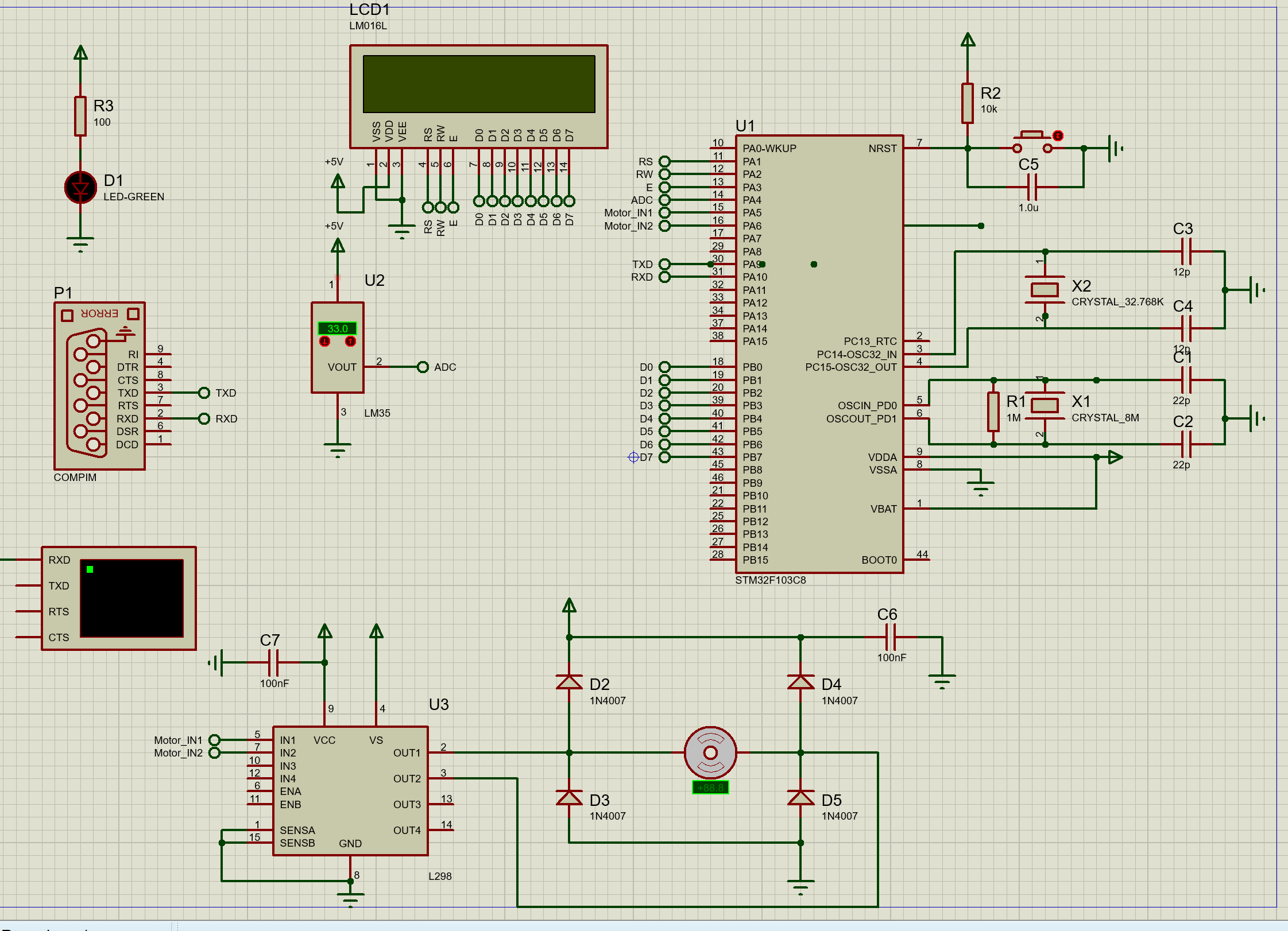
Task: Click the Motor_IN1 terminal at U3
Action: [x=214, y=740]
